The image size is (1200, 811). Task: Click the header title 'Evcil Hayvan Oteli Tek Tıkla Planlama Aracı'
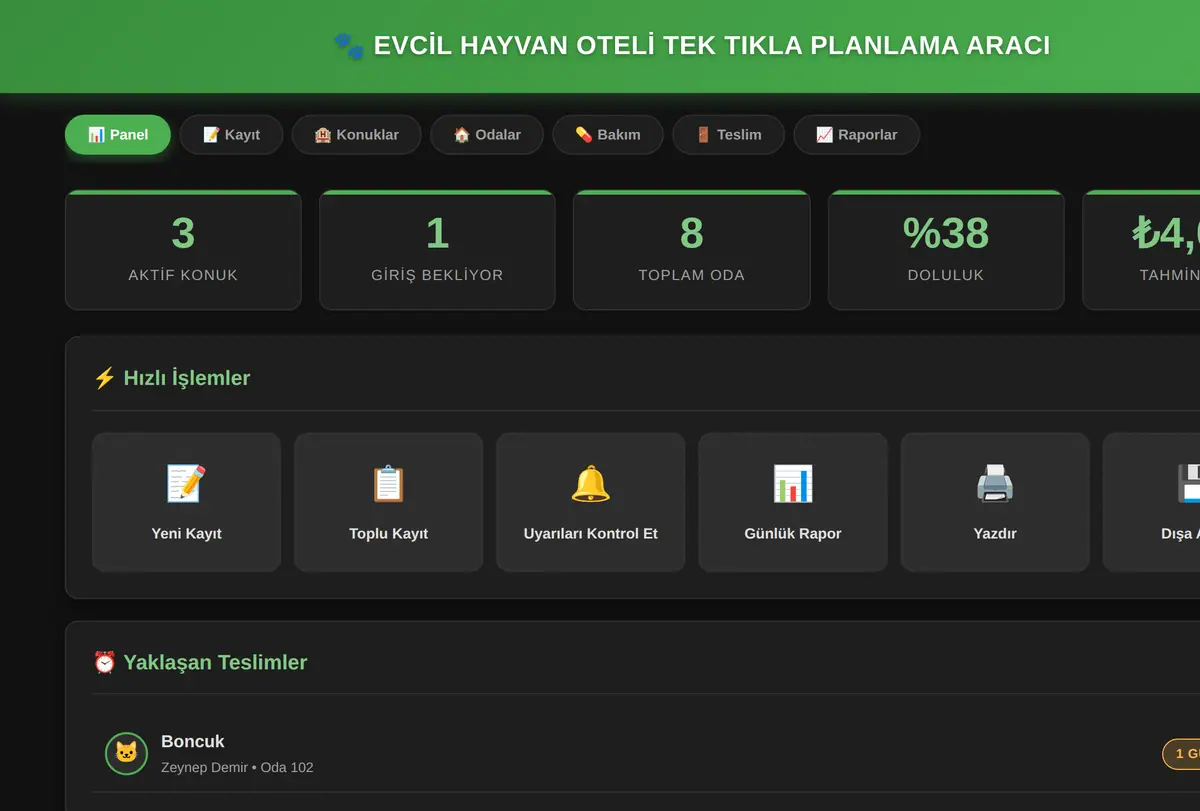(711, 46)
